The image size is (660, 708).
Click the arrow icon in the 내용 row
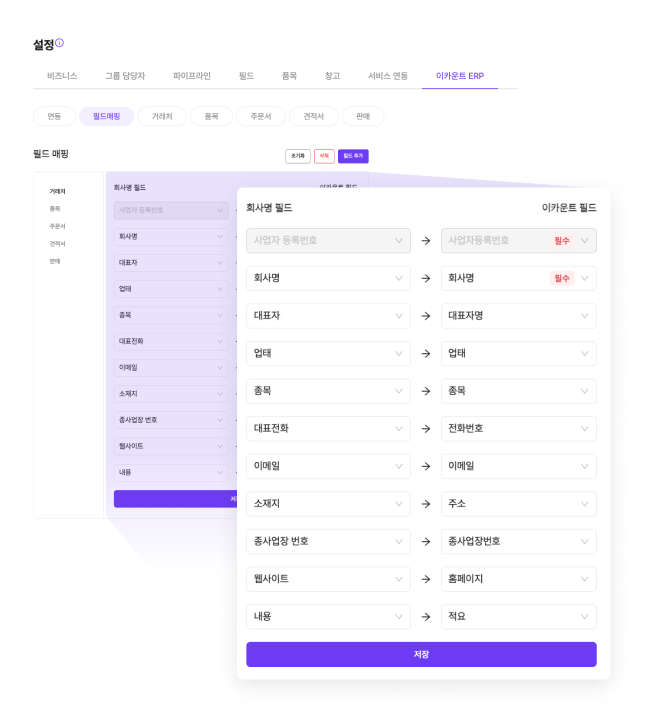coord(426,617)
